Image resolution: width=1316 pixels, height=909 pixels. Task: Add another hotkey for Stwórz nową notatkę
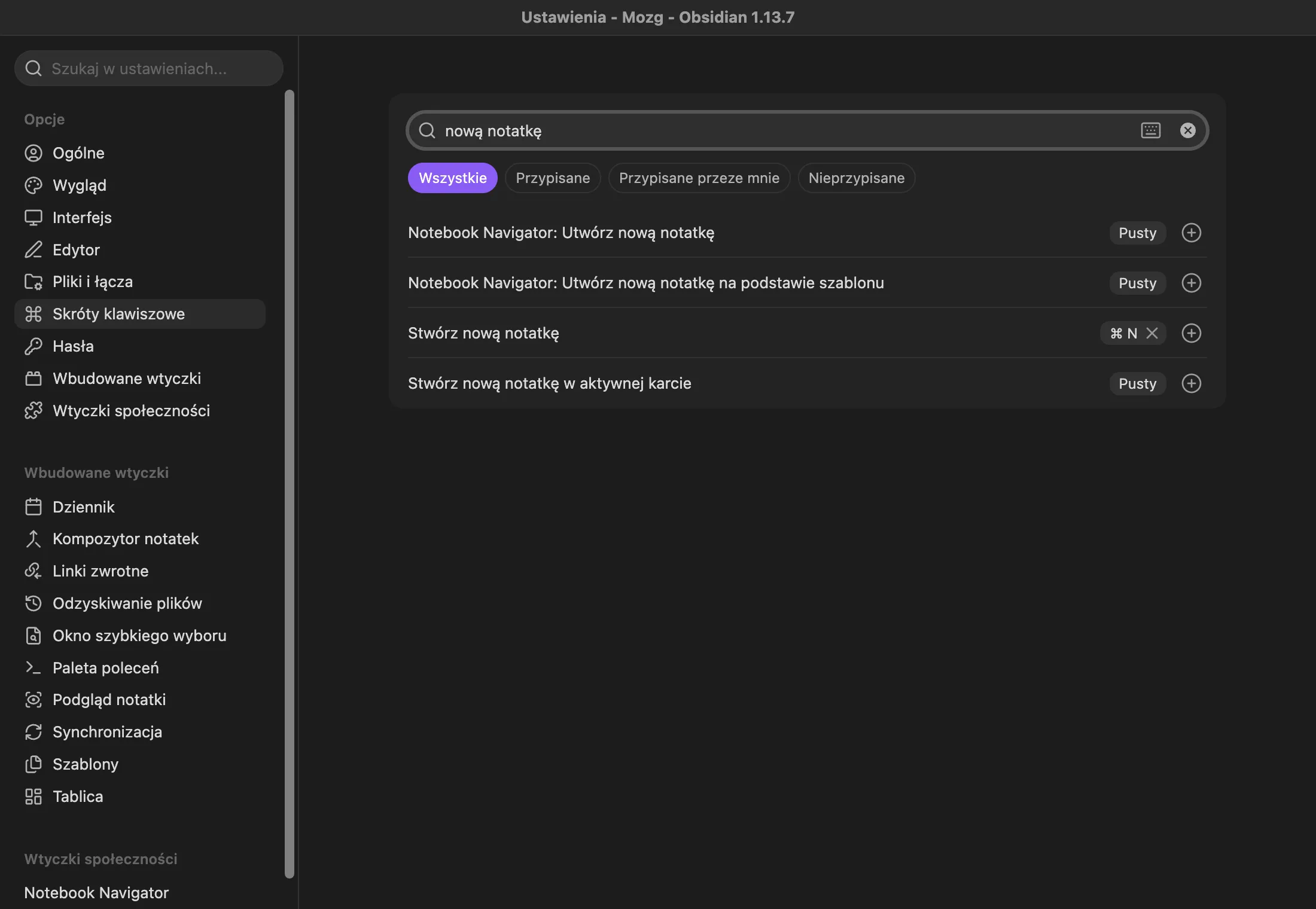[1191, 333]
